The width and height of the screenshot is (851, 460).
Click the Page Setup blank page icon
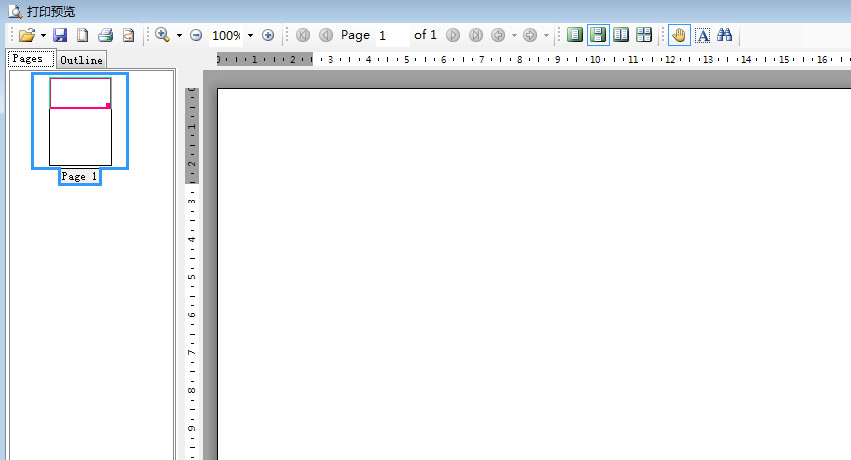pos(82,35)
